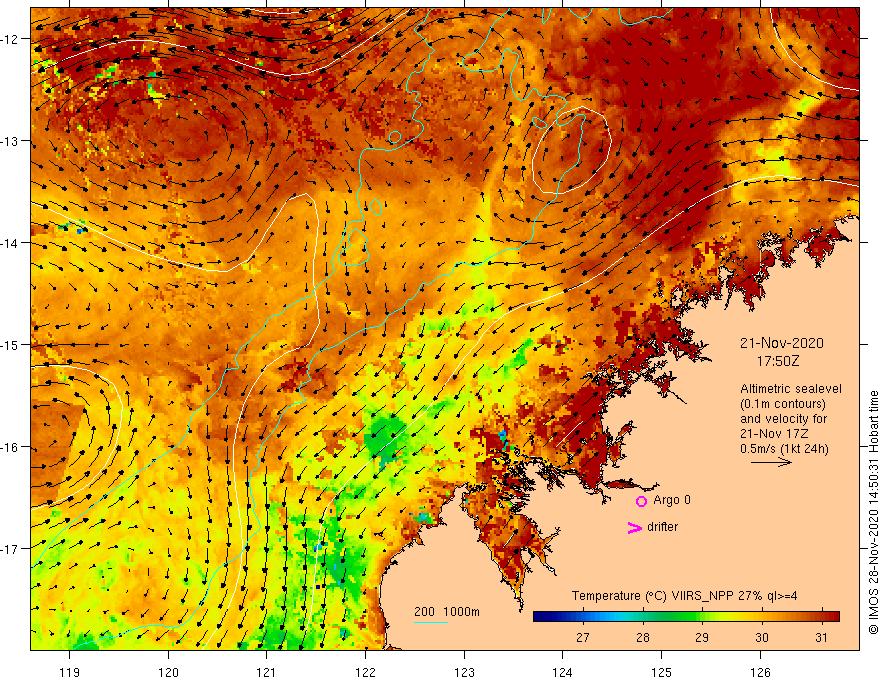Click the magenta Argo circle legend marker

tap(641, 501)
